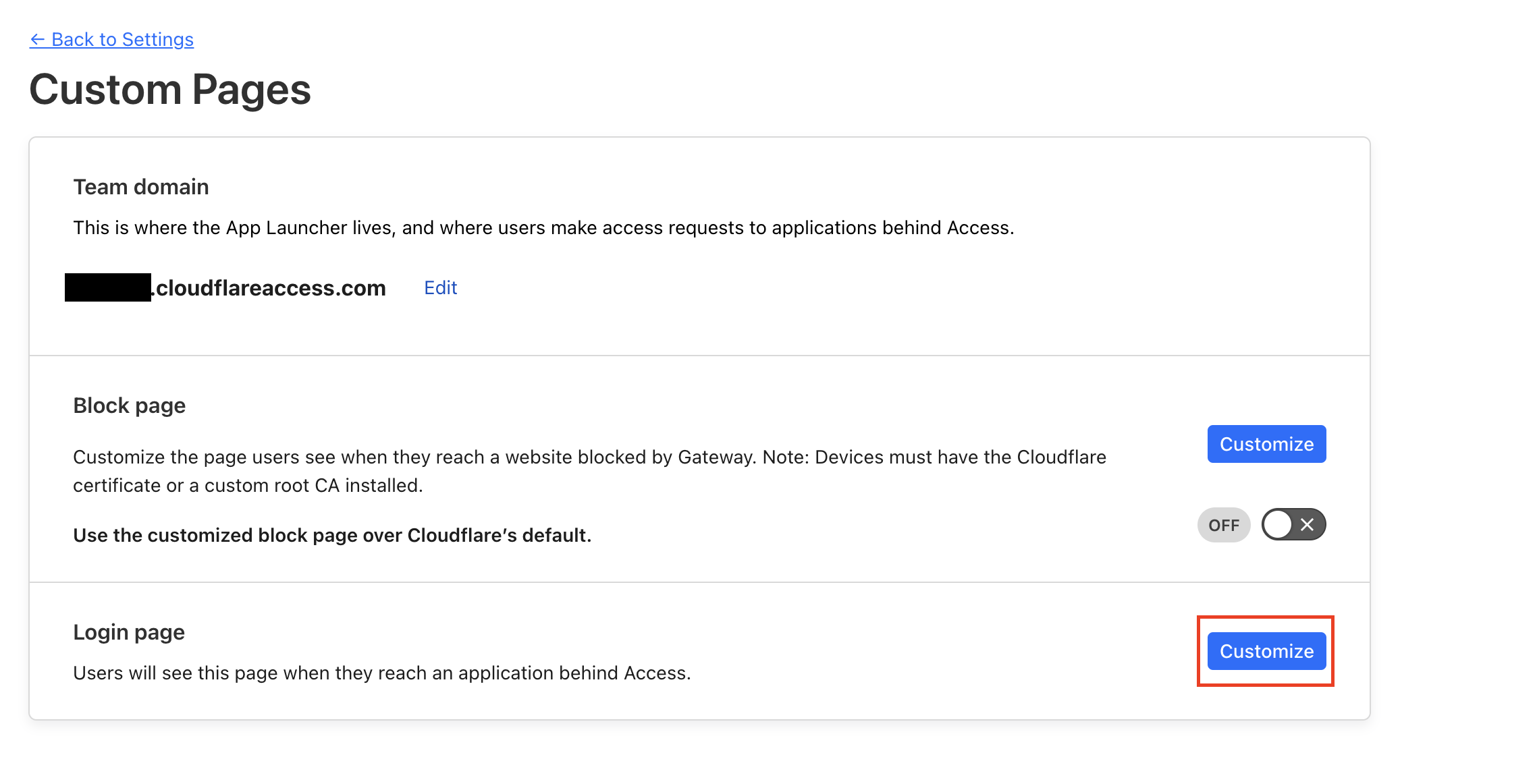
Task: Click the back arrow icon before Back to Settings
Action: click(x=38, y=39)
